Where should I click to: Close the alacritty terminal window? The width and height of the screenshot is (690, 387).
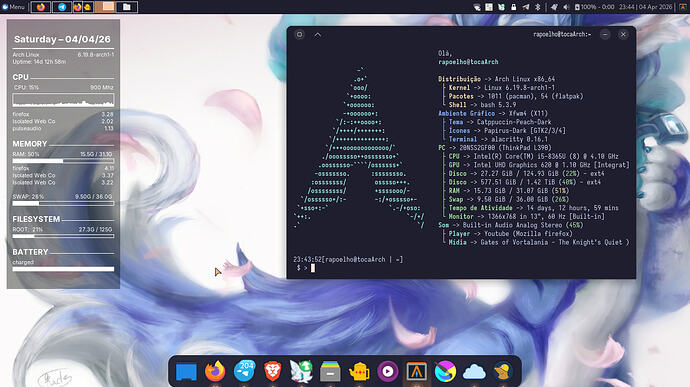point(623,34)
